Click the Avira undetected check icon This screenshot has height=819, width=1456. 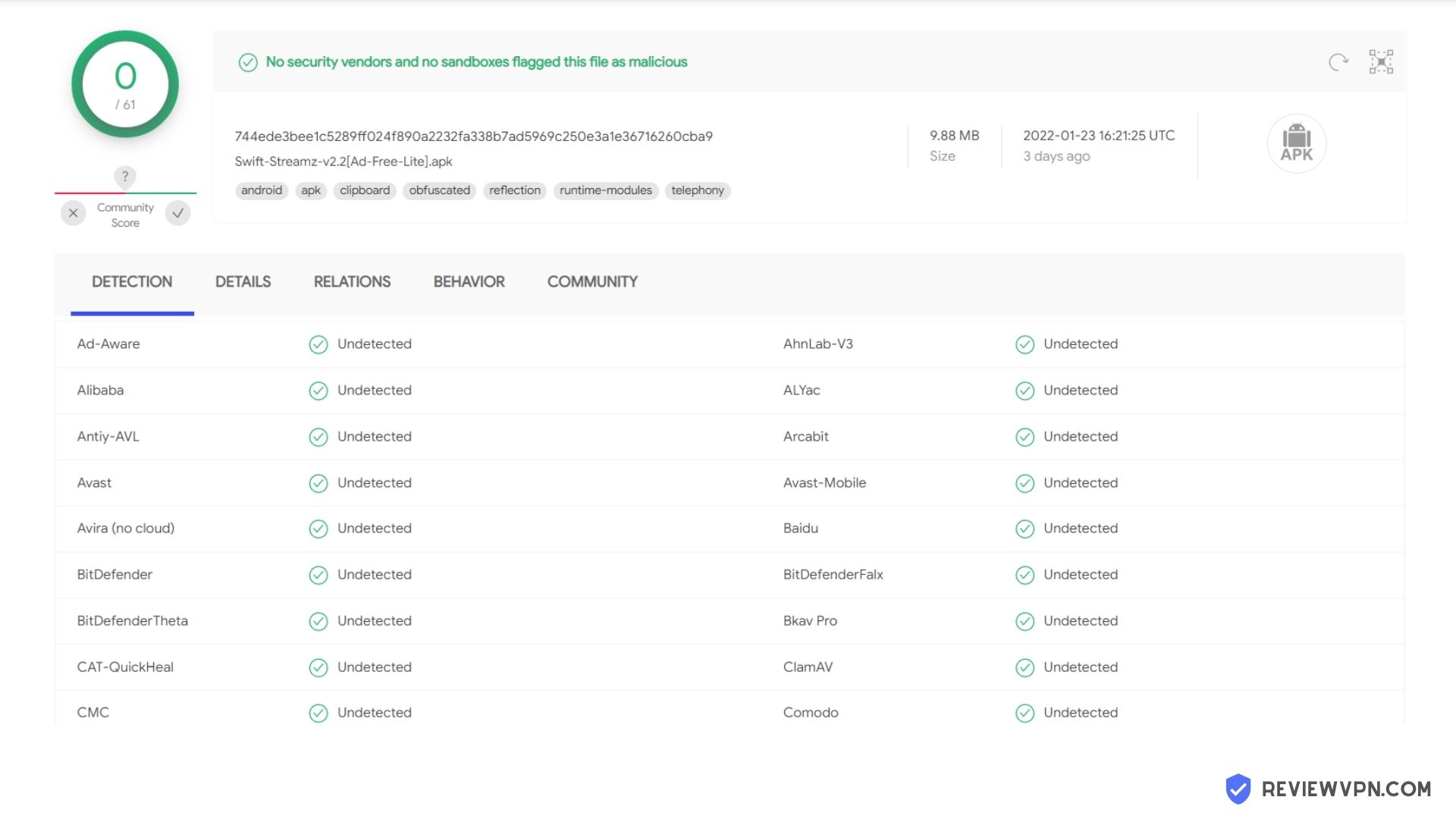pos(318,529)
